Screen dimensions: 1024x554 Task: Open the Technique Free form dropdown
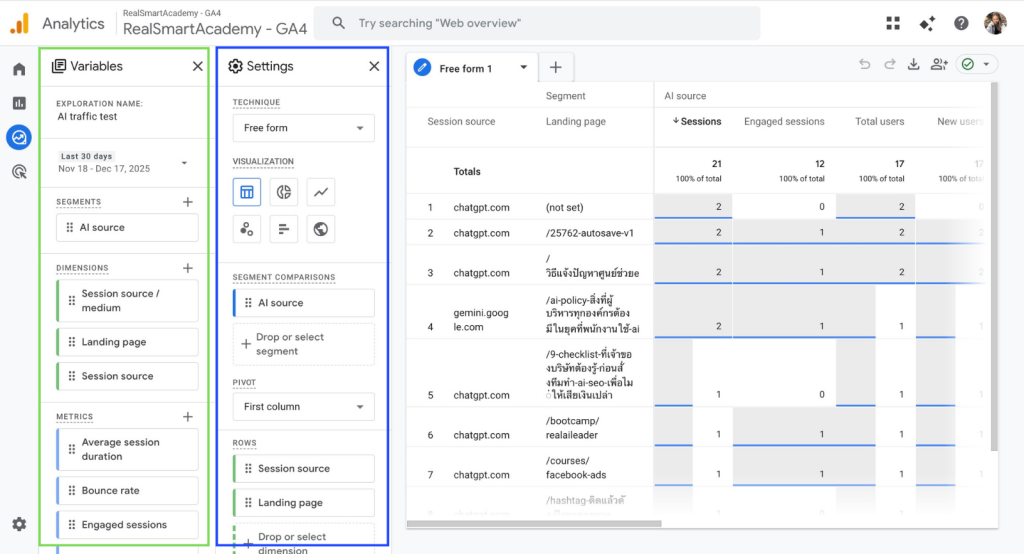coord(303,128)
